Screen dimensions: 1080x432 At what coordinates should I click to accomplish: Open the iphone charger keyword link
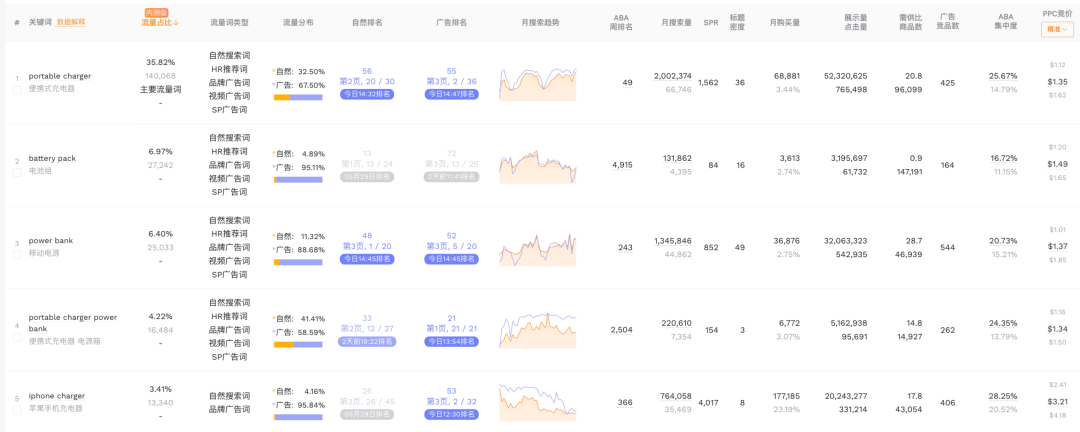(56, 396)
